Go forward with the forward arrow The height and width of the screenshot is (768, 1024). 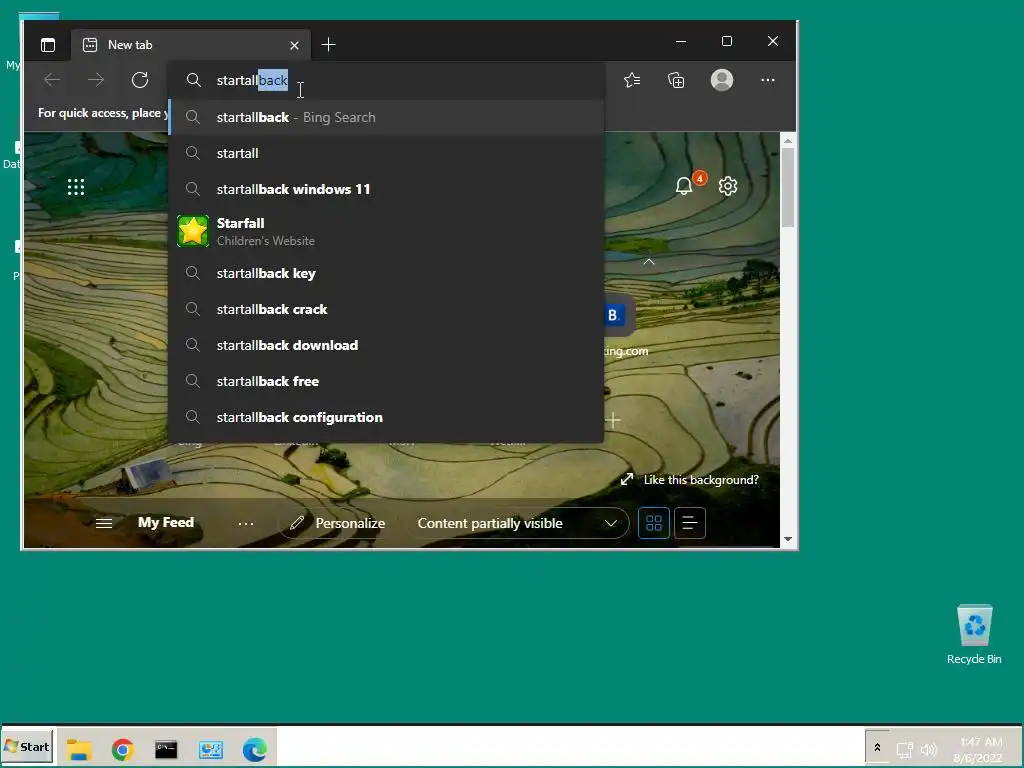(x=96, y=80)
